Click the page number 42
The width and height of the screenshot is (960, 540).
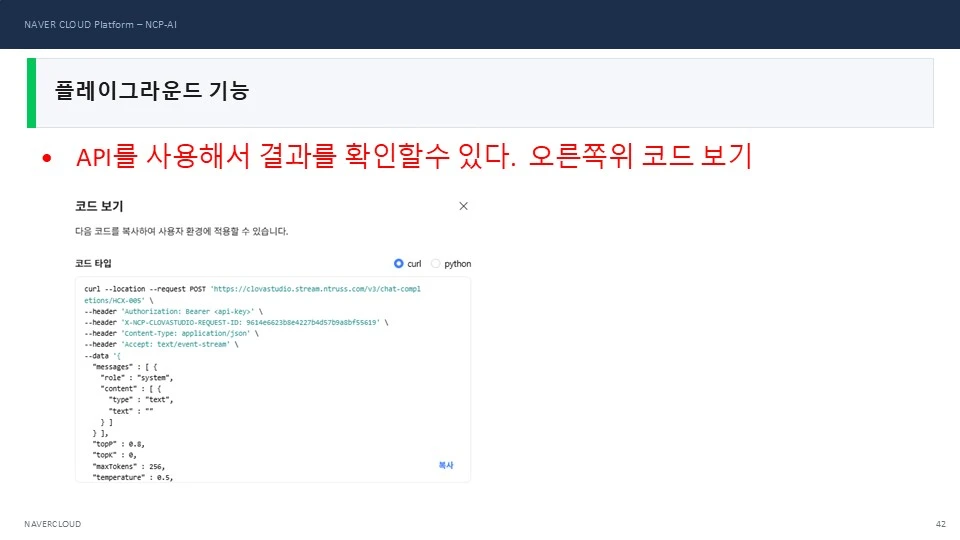point(941,524)
